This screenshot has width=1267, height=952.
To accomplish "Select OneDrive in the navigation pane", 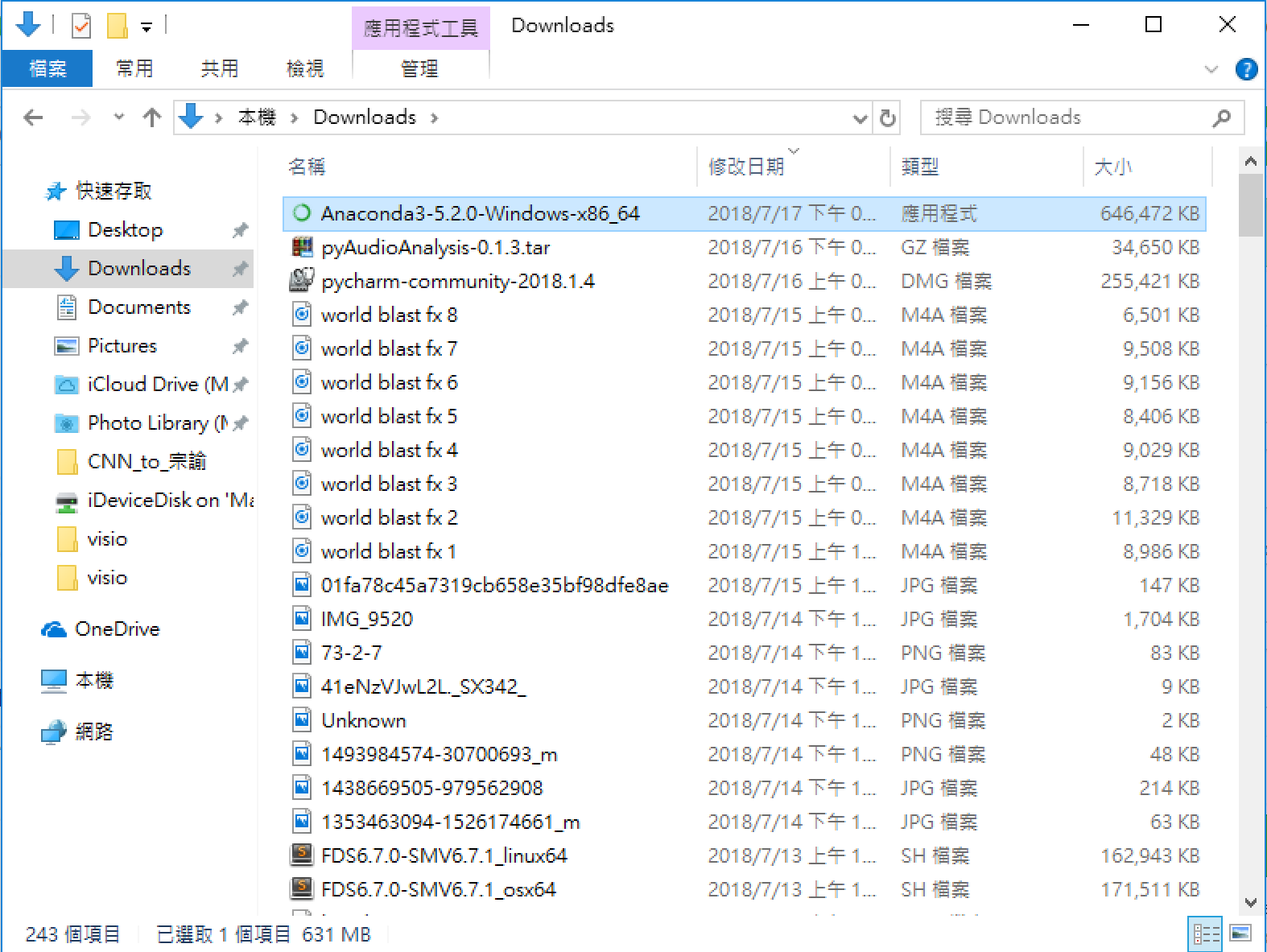I will click(x=117, y=629).
